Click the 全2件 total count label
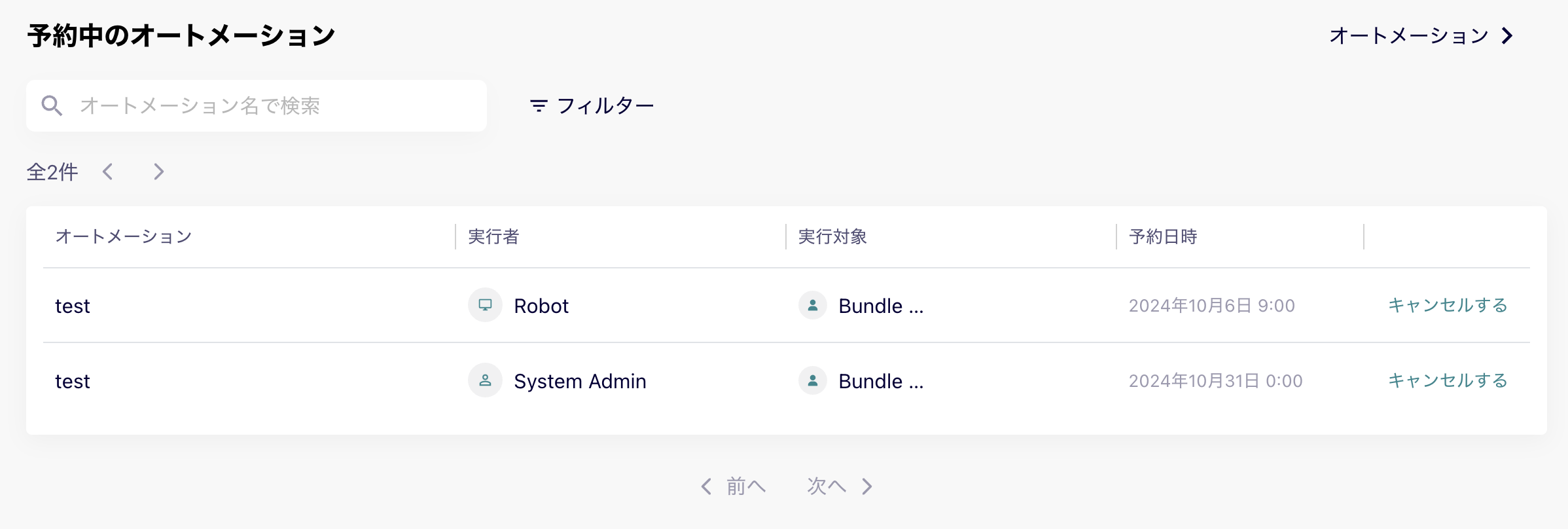This screenshot has height=529, width=1568. coord(52,172)
